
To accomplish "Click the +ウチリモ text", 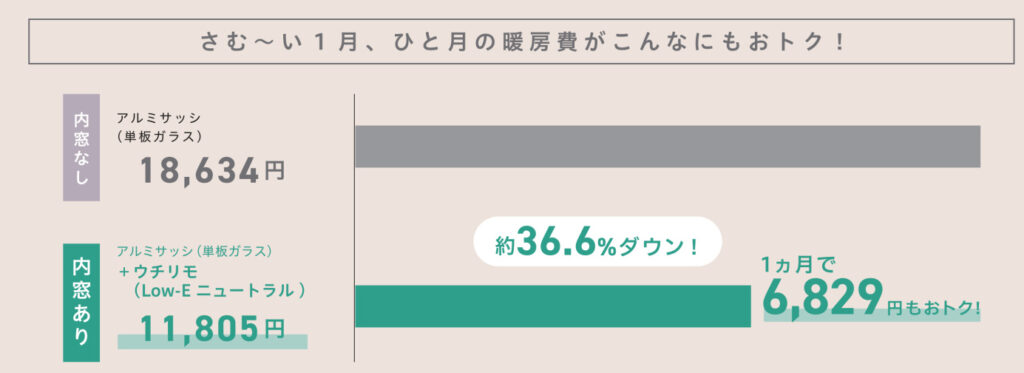I will tap(158, 271).
